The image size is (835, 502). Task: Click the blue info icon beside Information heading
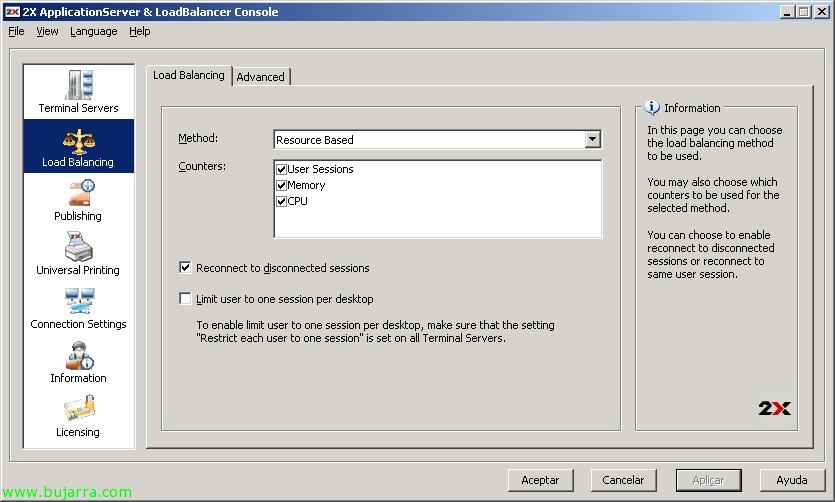(x=652, y=108)
